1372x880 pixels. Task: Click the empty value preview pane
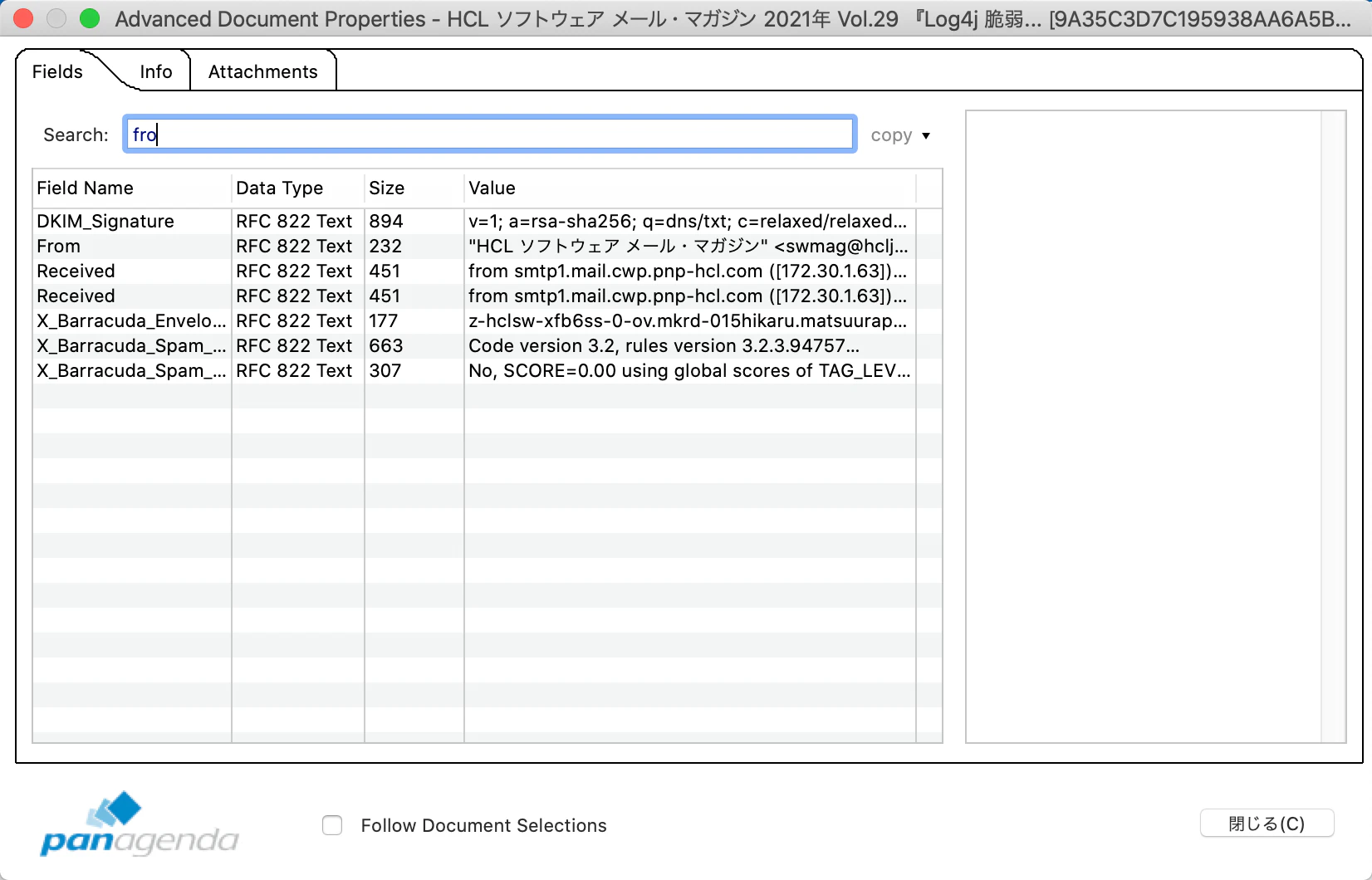[1144, 427]
